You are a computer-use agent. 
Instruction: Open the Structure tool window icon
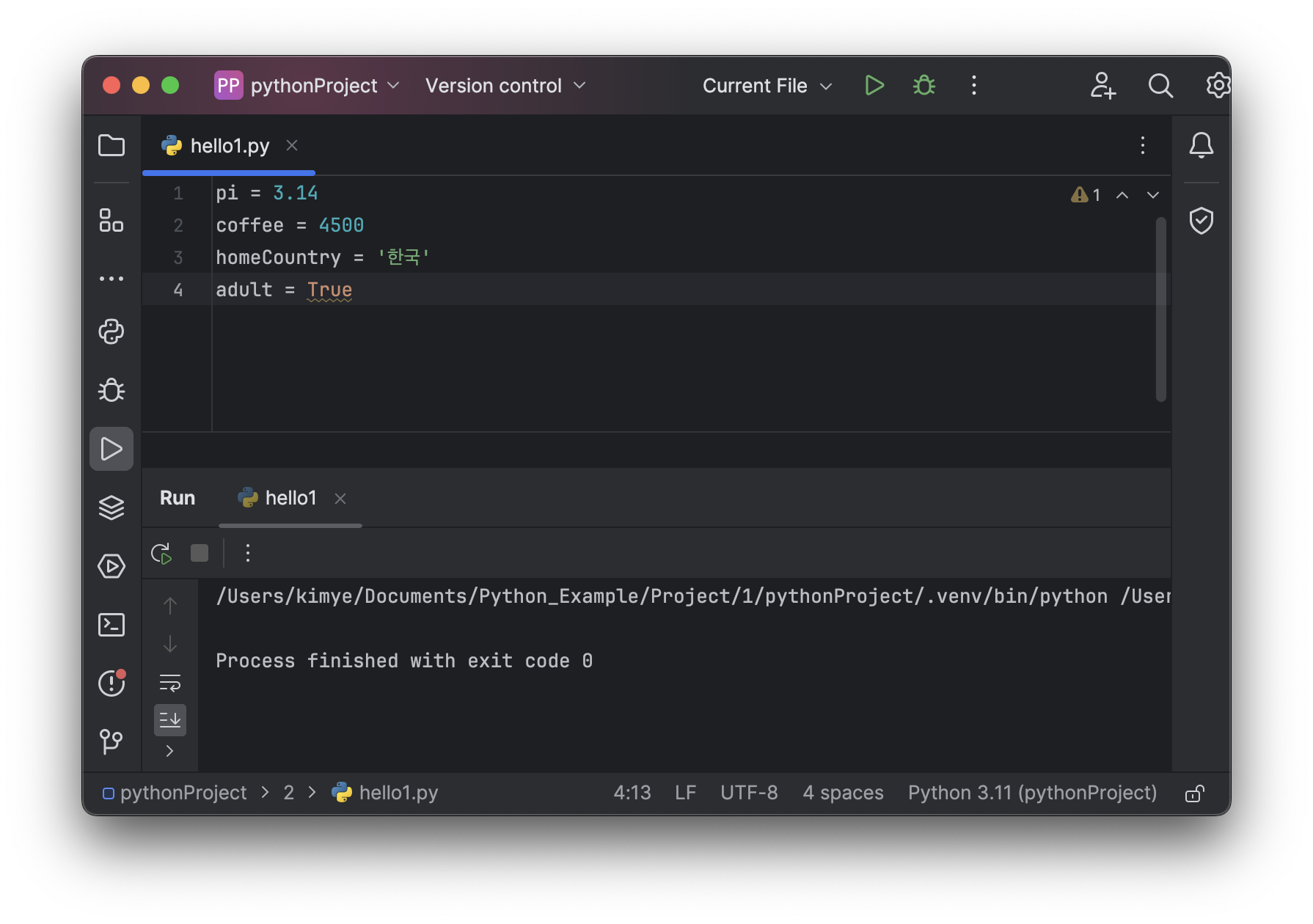pos(111,220)
